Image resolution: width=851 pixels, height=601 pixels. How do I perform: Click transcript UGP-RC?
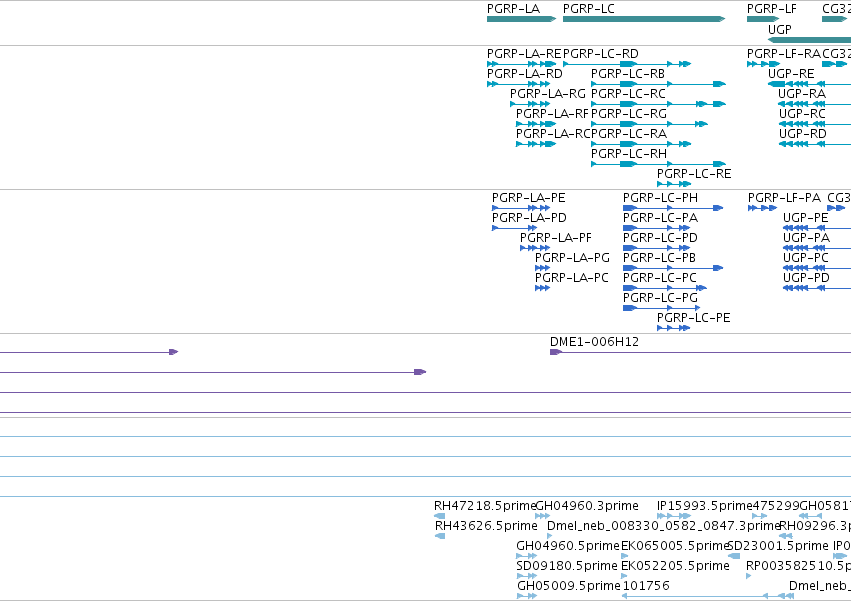point(815,124)
